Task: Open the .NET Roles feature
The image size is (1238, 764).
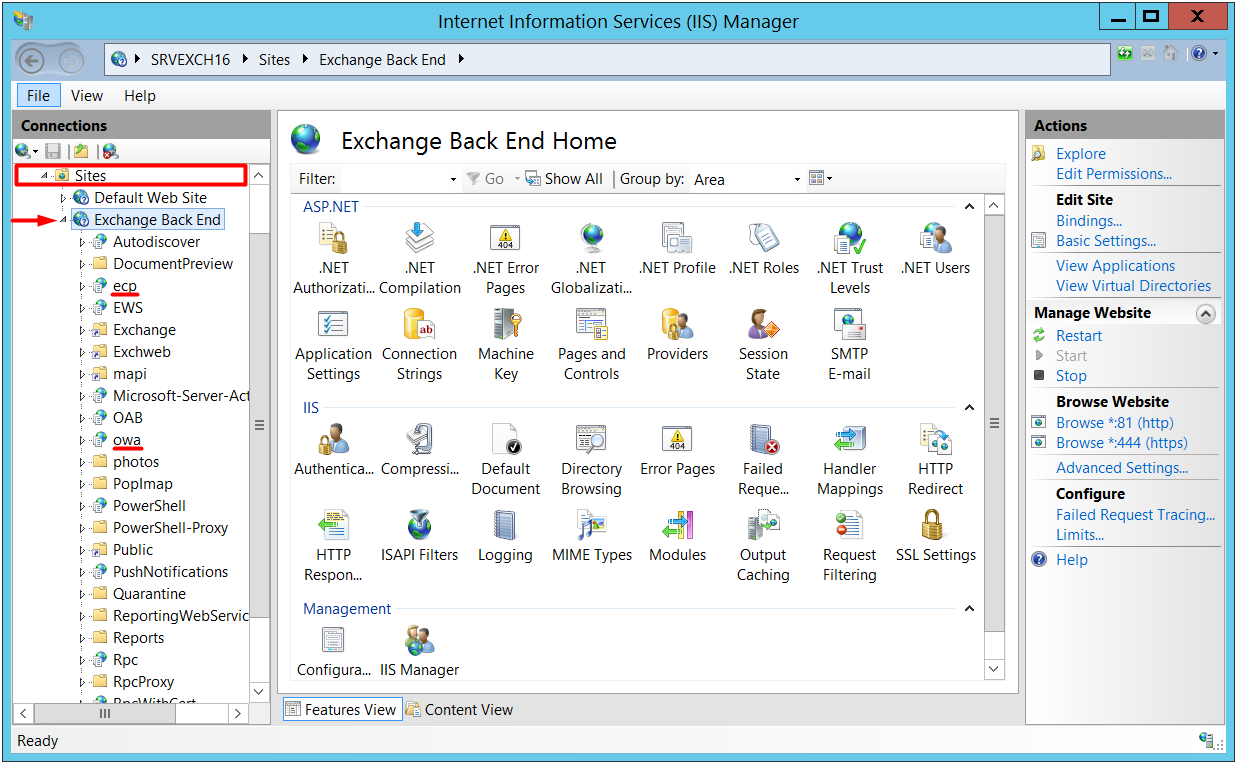Action: pyautogui.click(x=764, y=249)
